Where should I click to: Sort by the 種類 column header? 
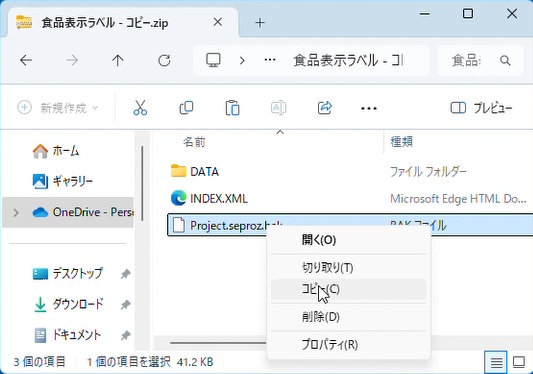pyautogui.click(x=401, y=141)
